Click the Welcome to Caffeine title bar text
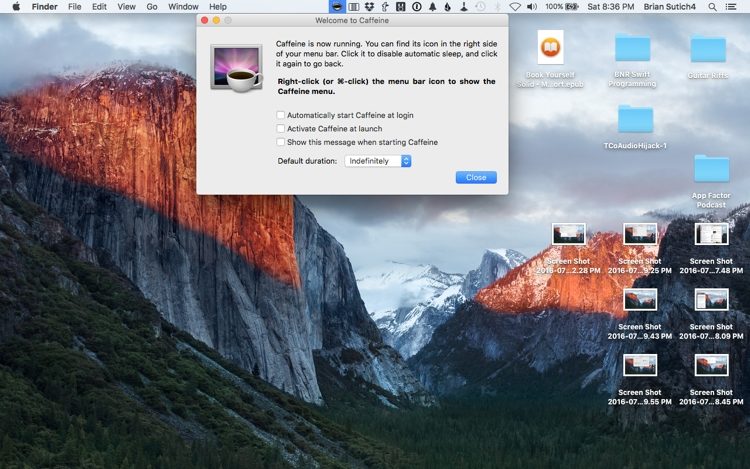Viewport: 750px width, 469px height. click(x=352, y=21)
